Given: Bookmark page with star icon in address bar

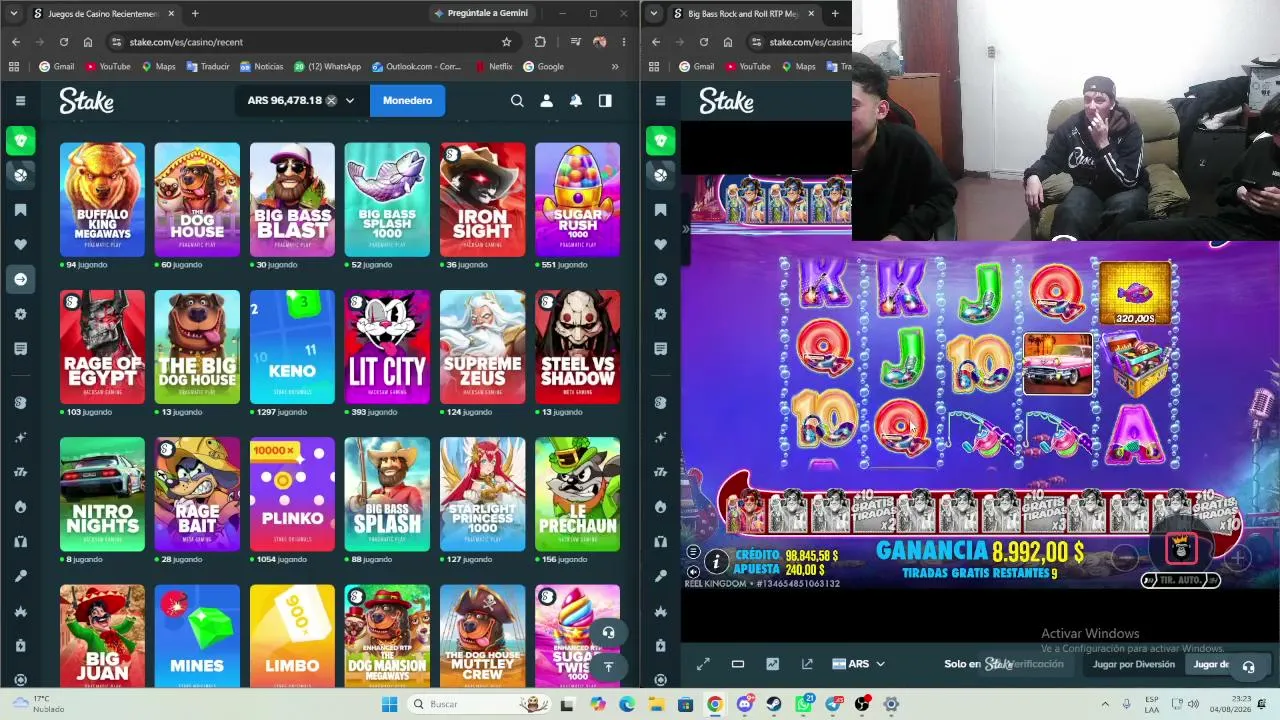Looking at the screenshot, I should [x=507, y=42].
